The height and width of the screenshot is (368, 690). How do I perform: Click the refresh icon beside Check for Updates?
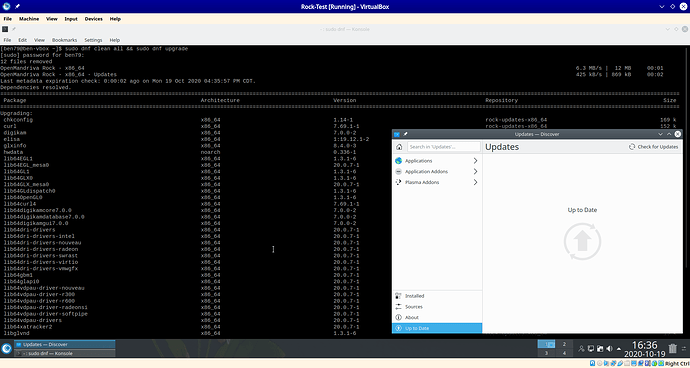pos(632,147)
